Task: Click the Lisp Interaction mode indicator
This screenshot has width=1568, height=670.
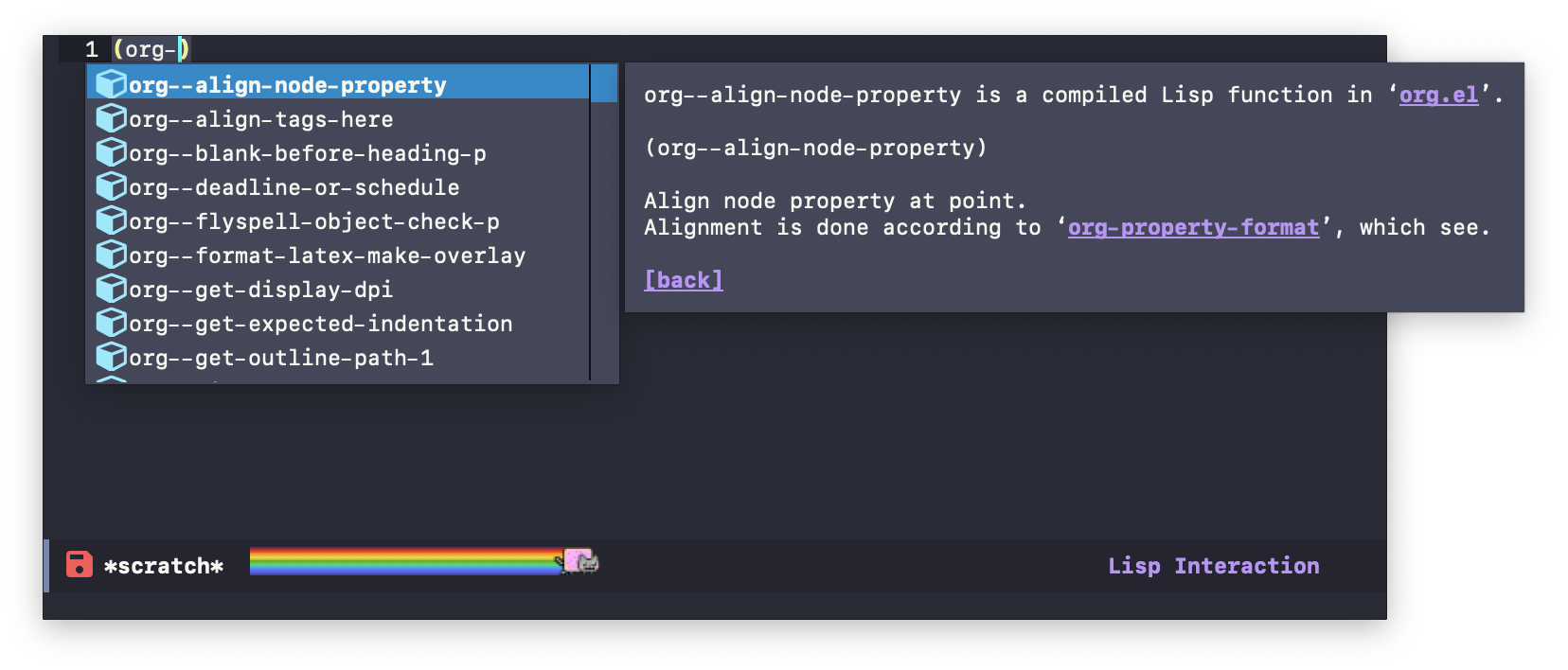Action: coord(1213,566)
